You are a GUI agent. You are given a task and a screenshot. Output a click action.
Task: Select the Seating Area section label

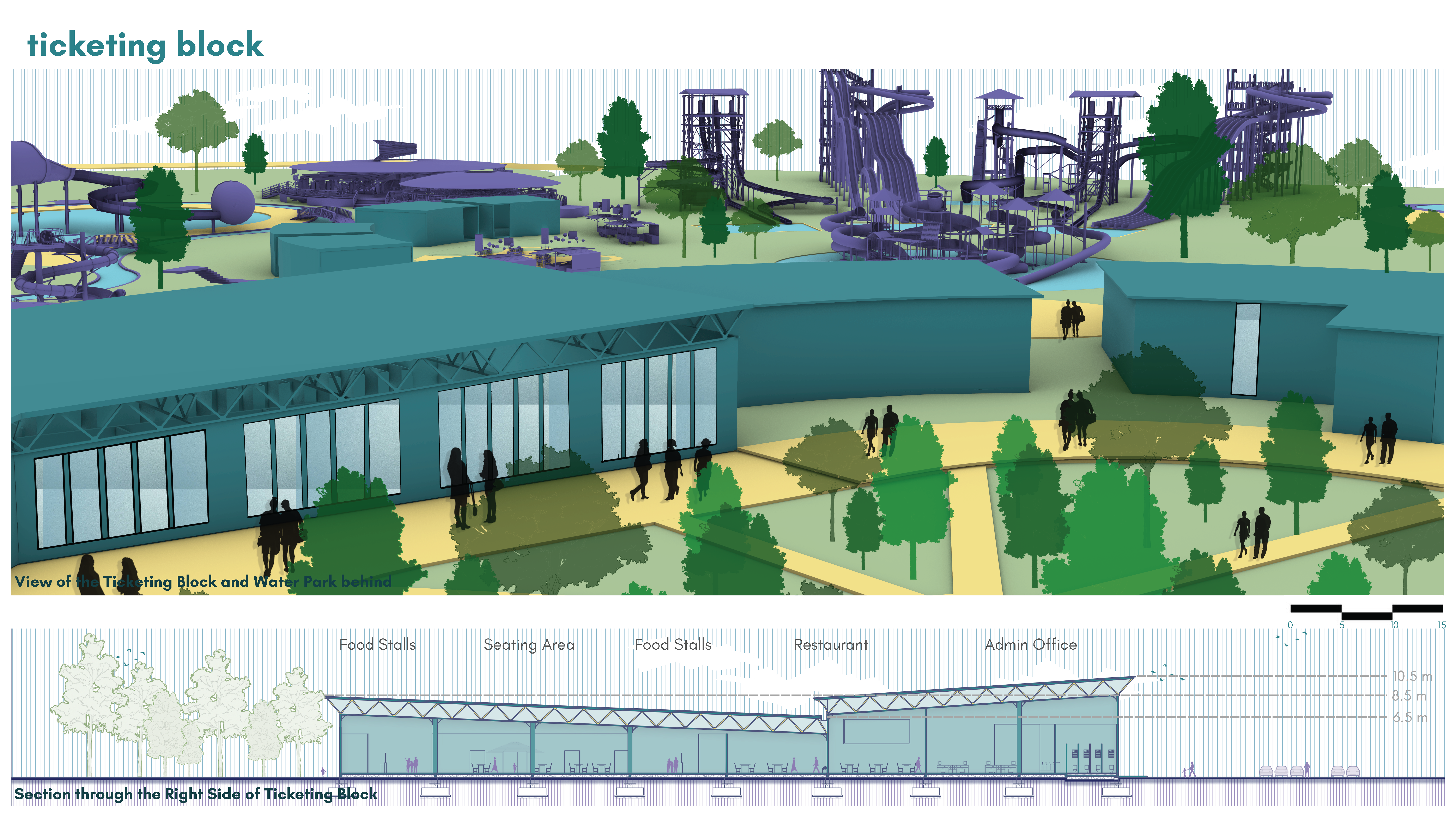529,645
